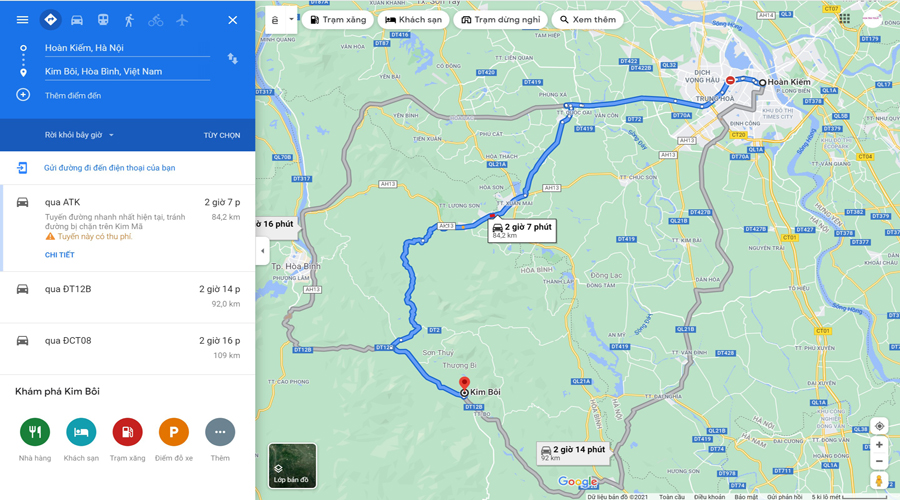Click the Trạm xăng red circle icon
This screenshot has width=900, height=500.
127,432
